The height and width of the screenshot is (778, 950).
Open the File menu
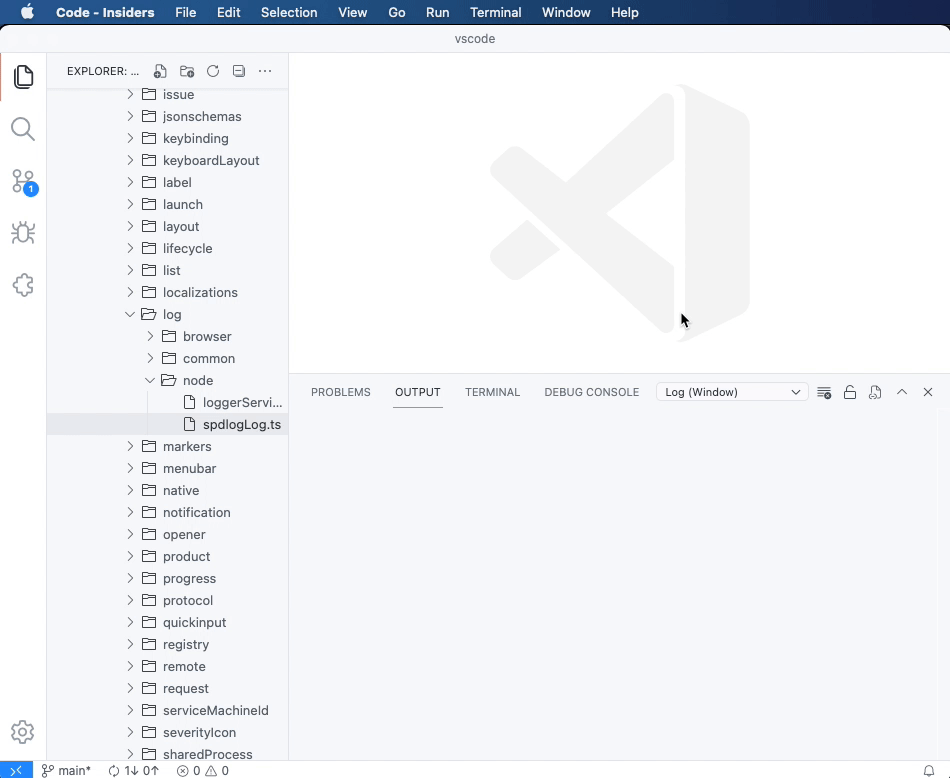(185, 12)
